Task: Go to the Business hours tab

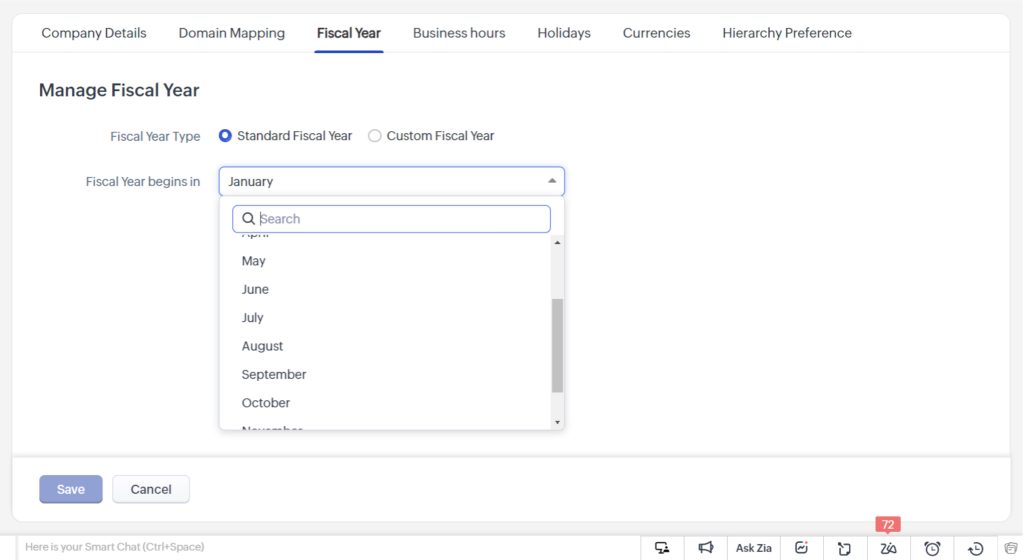Action: tap(459, 33)
